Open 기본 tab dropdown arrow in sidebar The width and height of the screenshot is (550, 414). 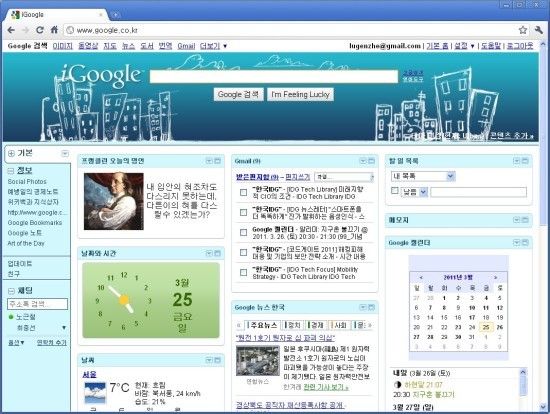tap(65, 153)
